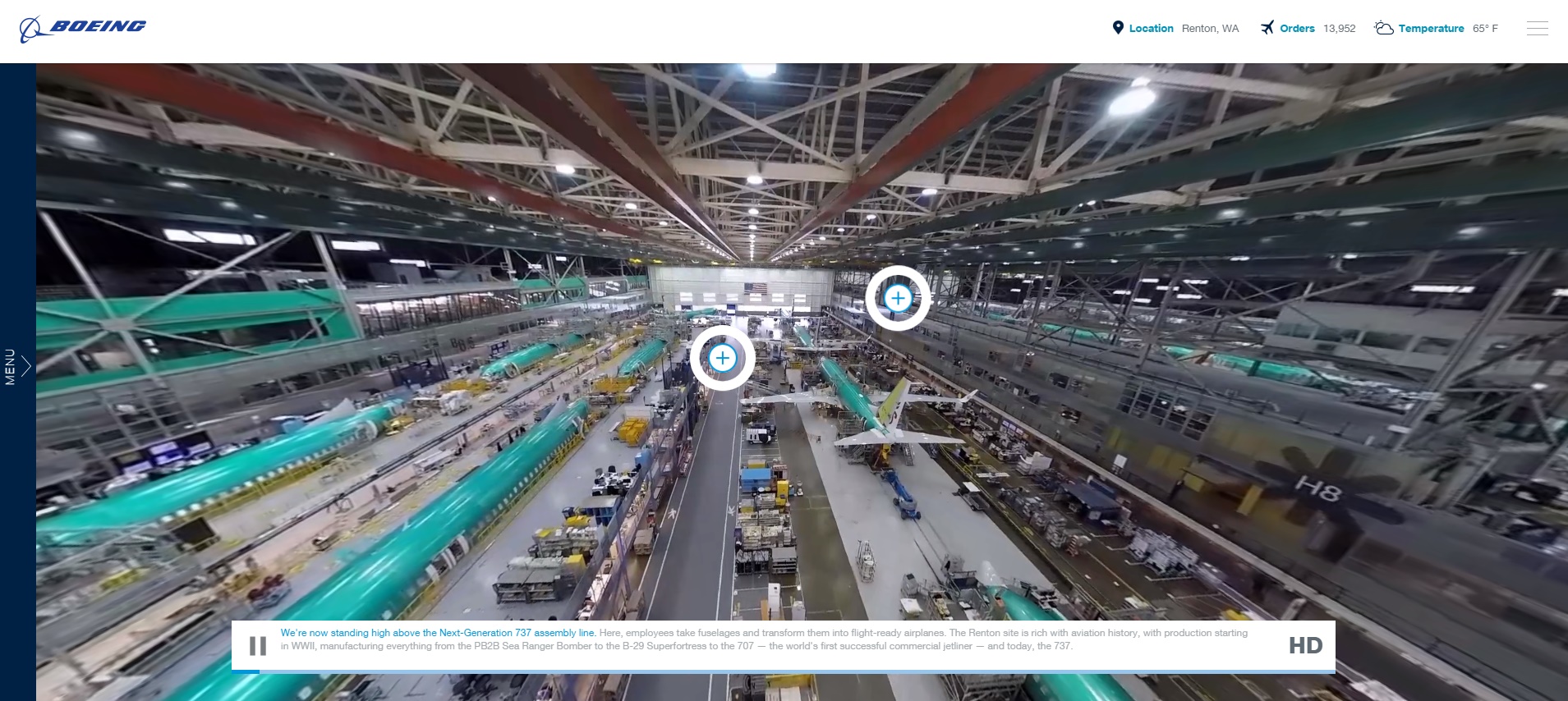The width and height of the screenshot is (1568, 701).
Task: Click the airplane Orders icon
Action: point(1267,28)
